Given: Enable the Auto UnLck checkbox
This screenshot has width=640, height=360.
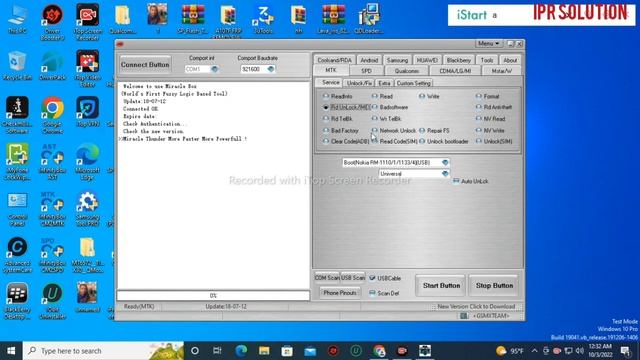Looking at the screenshot, I should point(456,181).
